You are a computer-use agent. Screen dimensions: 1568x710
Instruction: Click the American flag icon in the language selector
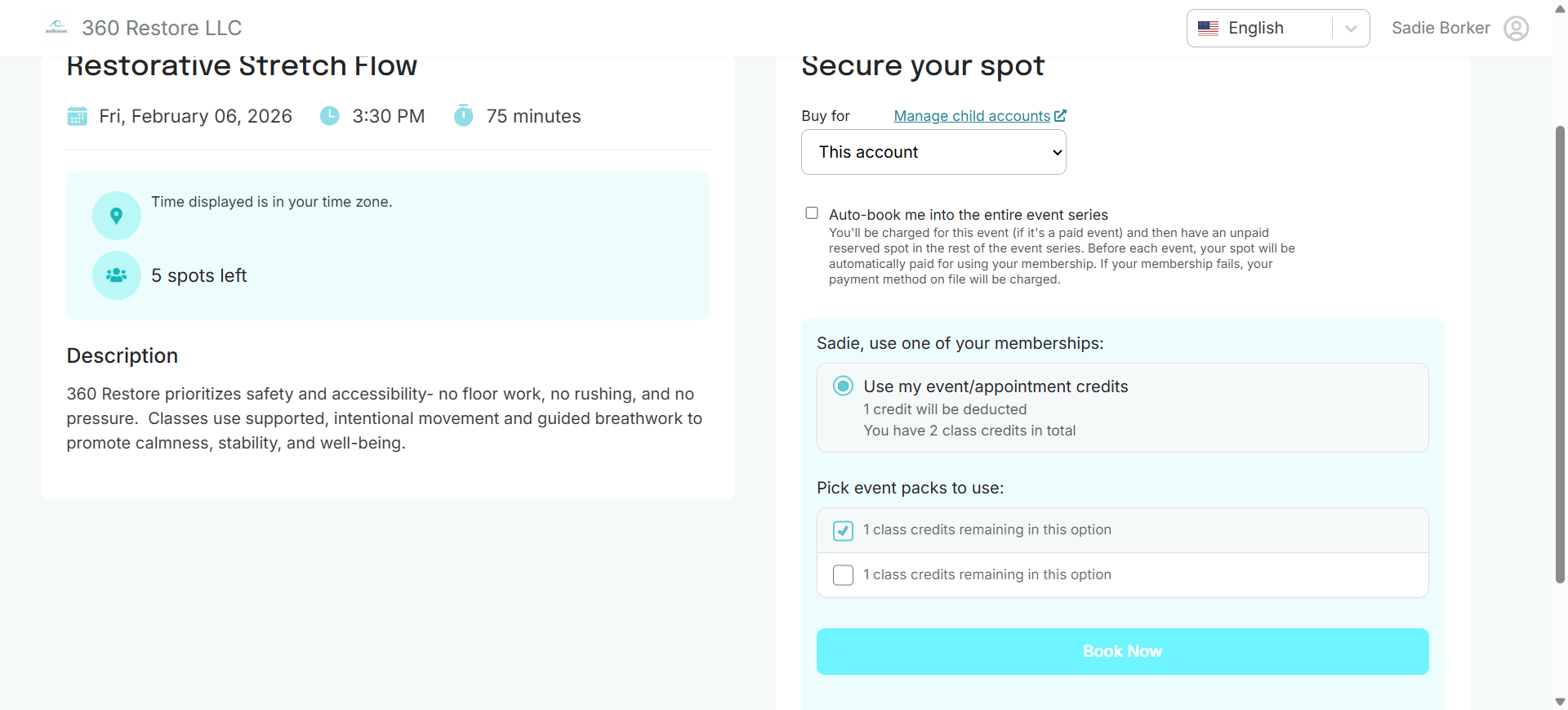1209,28
